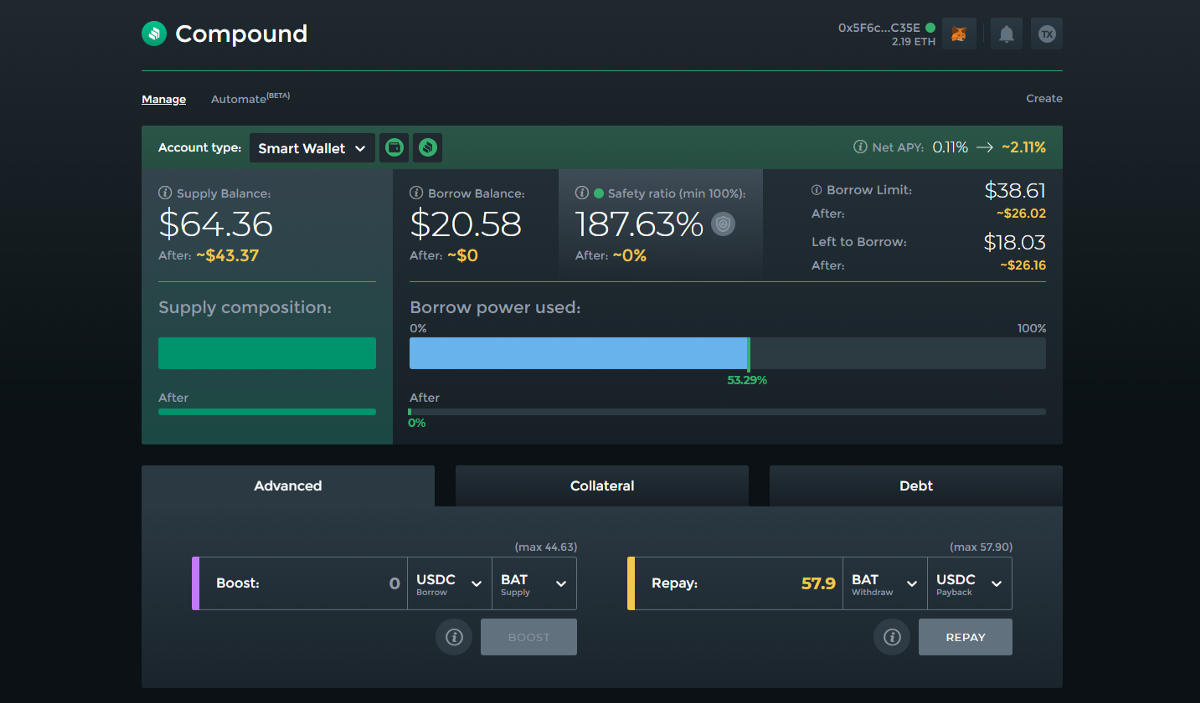This screenshot has width=1200, height=703.
Task: Click the $18.03 left to borrow value
Action: coord(1015,242)
